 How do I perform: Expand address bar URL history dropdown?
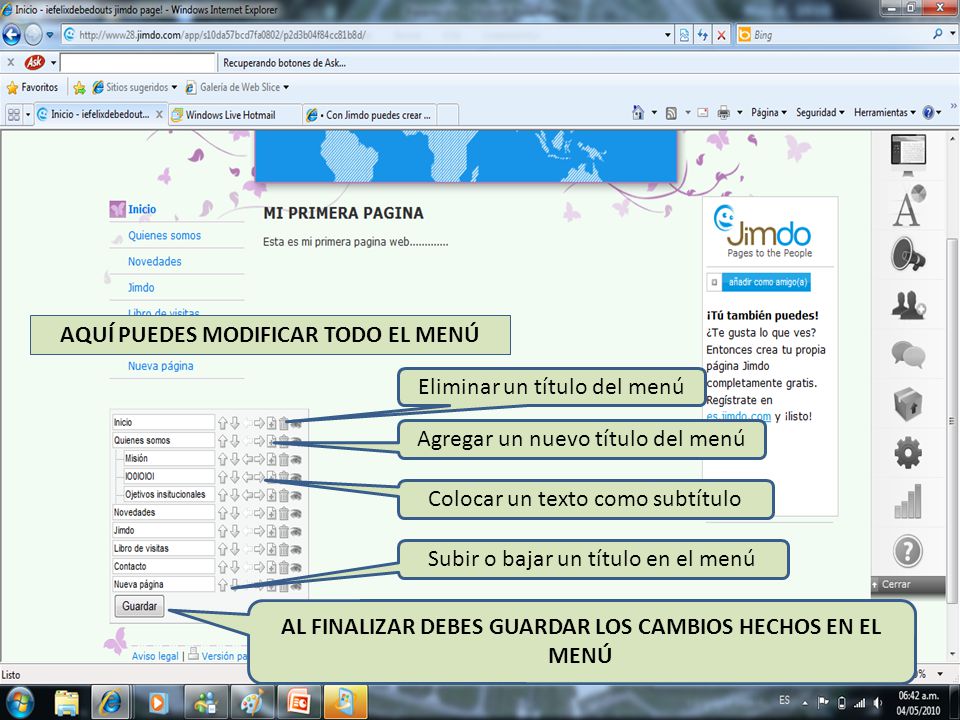668,35
